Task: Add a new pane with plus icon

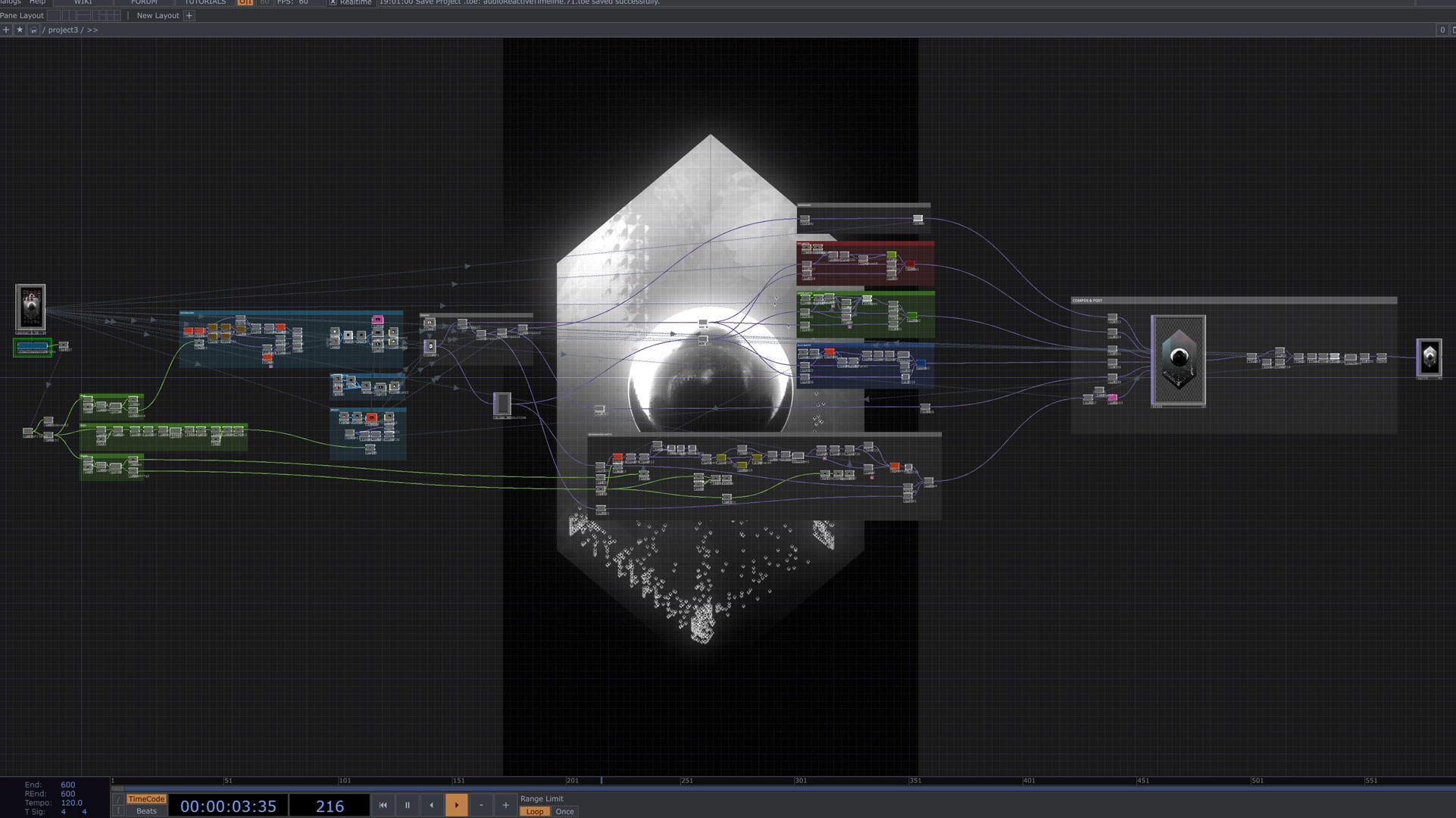Action: 6,30
